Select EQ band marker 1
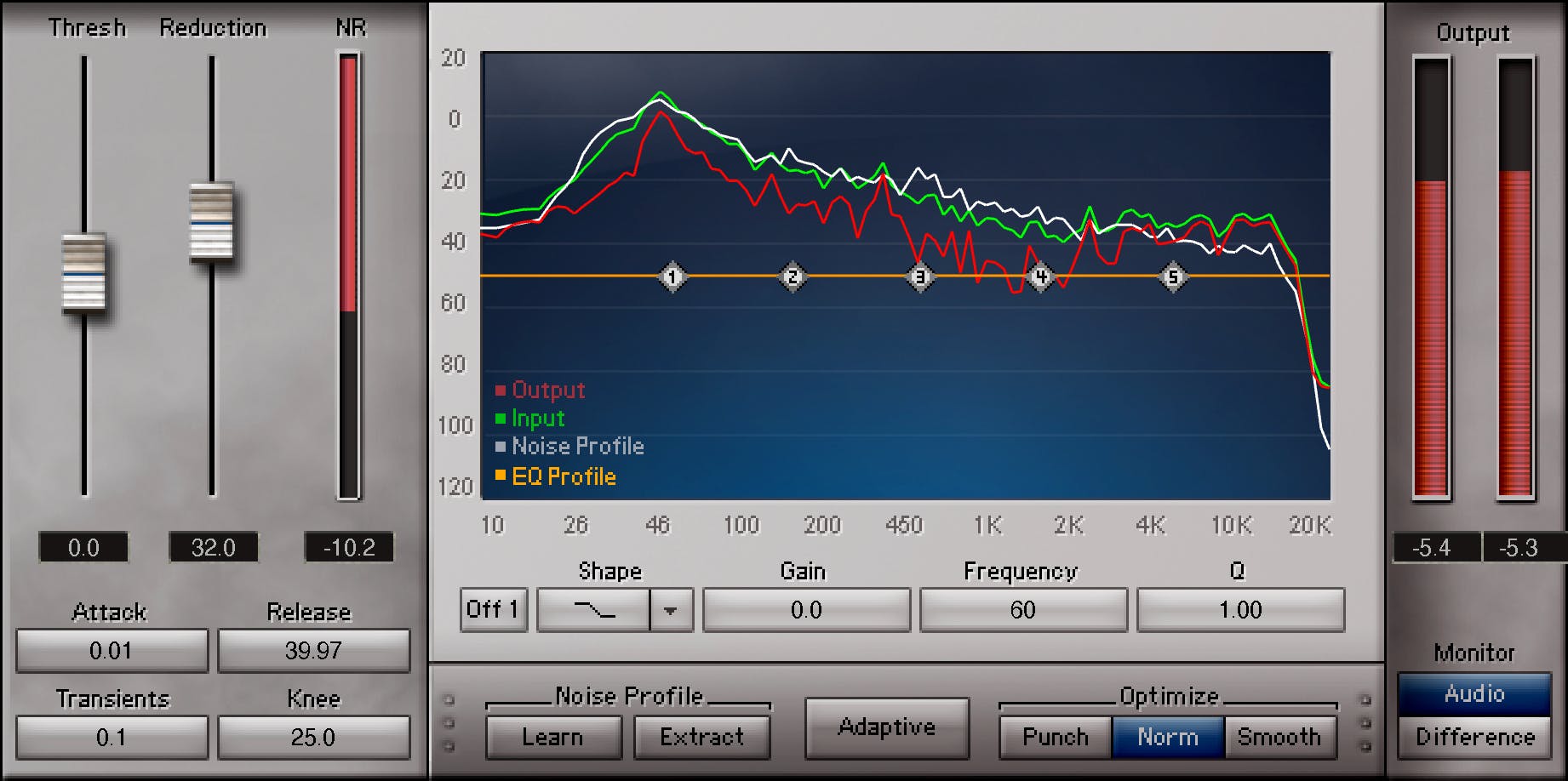This screenshot has width=1568, height=781. pyautogui.click(x=672, y=276)
